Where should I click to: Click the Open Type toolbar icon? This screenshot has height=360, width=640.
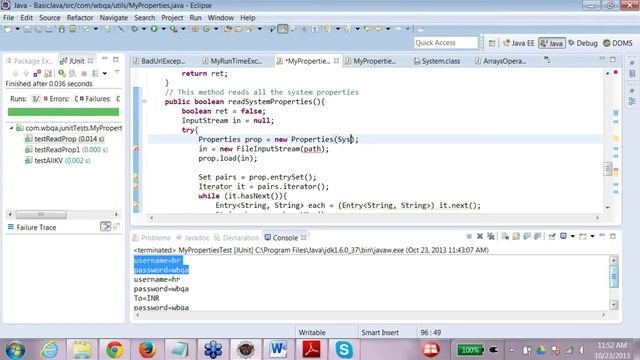coord(228,29)
